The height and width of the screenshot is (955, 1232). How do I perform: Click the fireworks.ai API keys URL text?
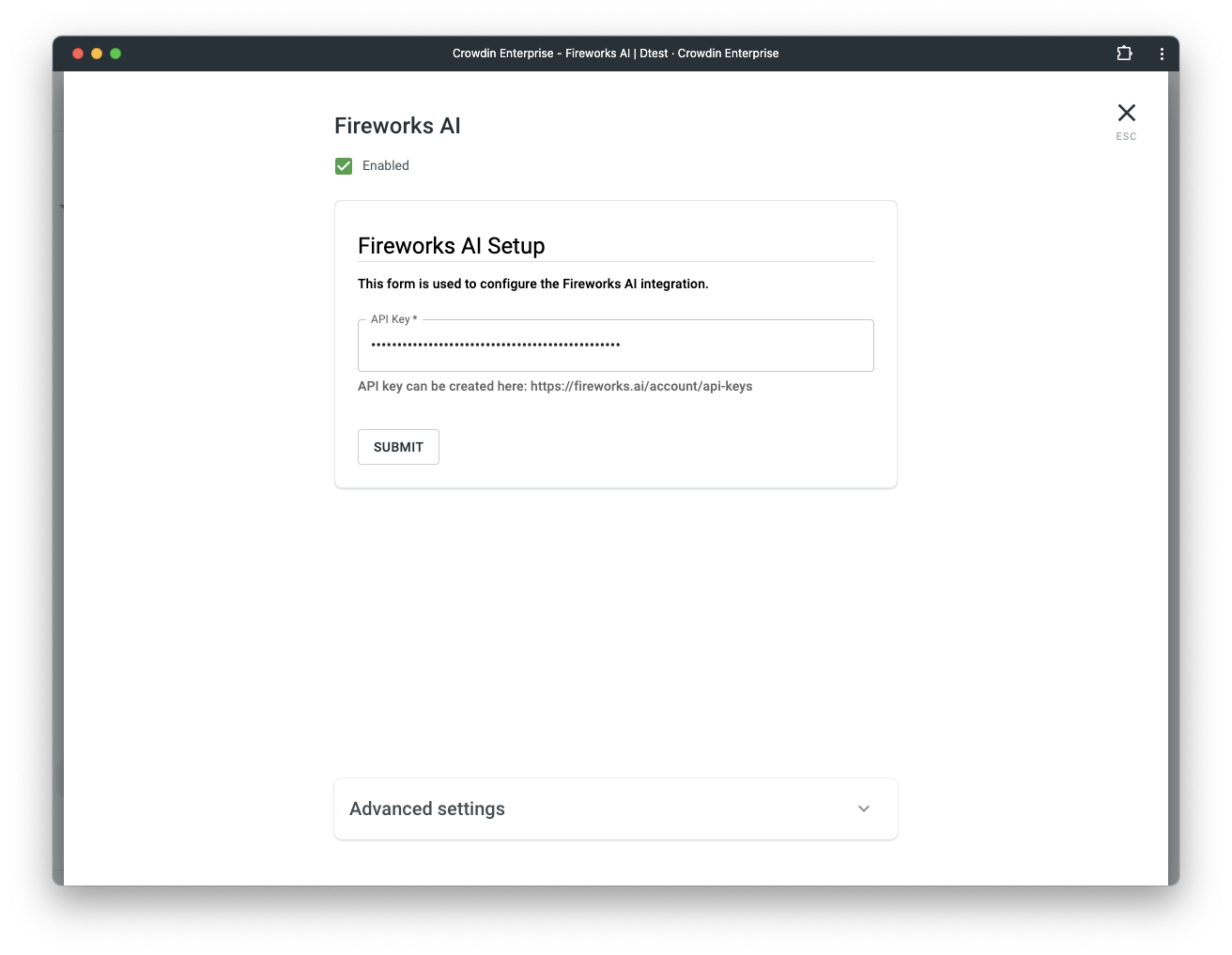(x=641, y=386)
